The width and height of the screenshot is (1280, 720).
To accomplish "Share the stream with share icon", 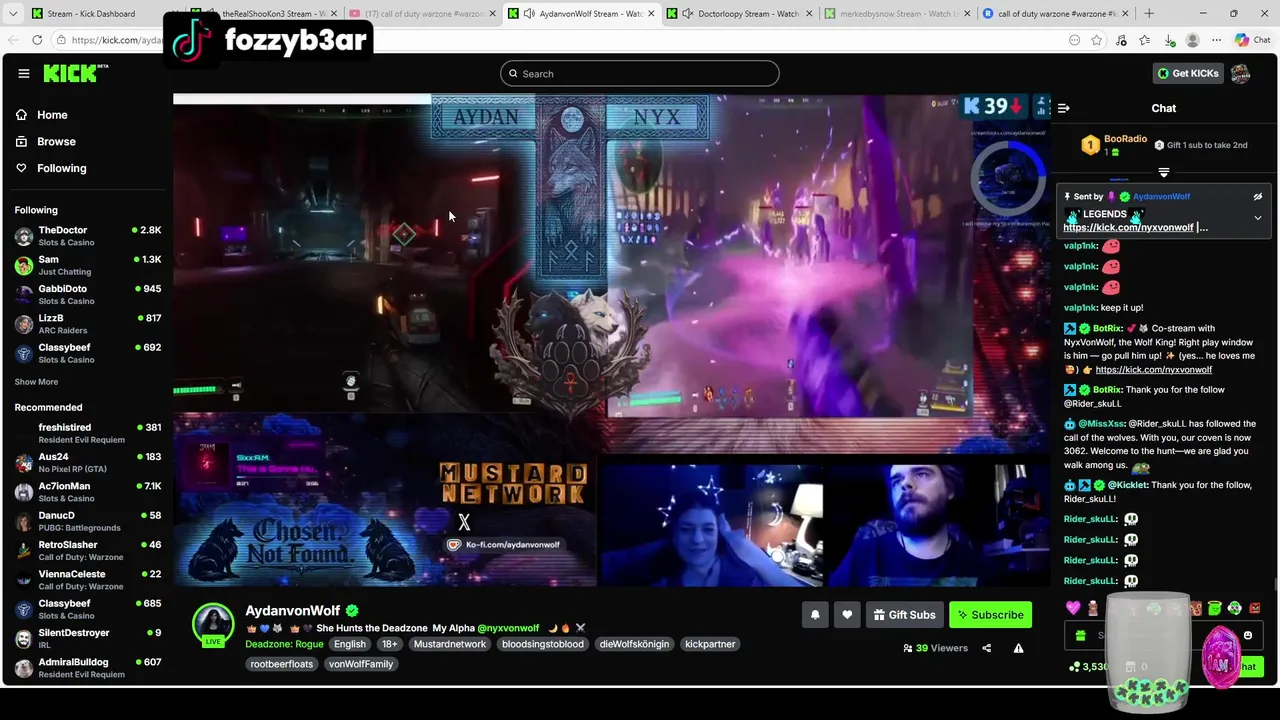I will tap(986, 648).
